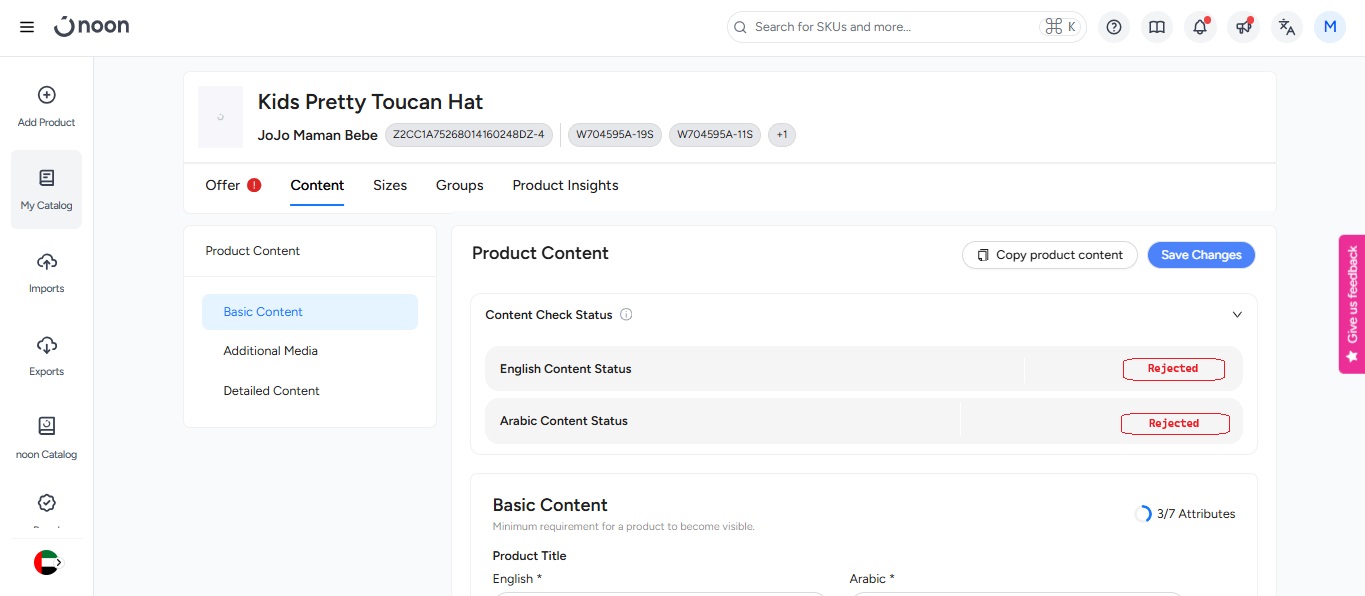Click the 3/7 Attributes progress indicator
Image resolution: width=1365 pixels, height=596 pixels.
(x=1185, y=514)
